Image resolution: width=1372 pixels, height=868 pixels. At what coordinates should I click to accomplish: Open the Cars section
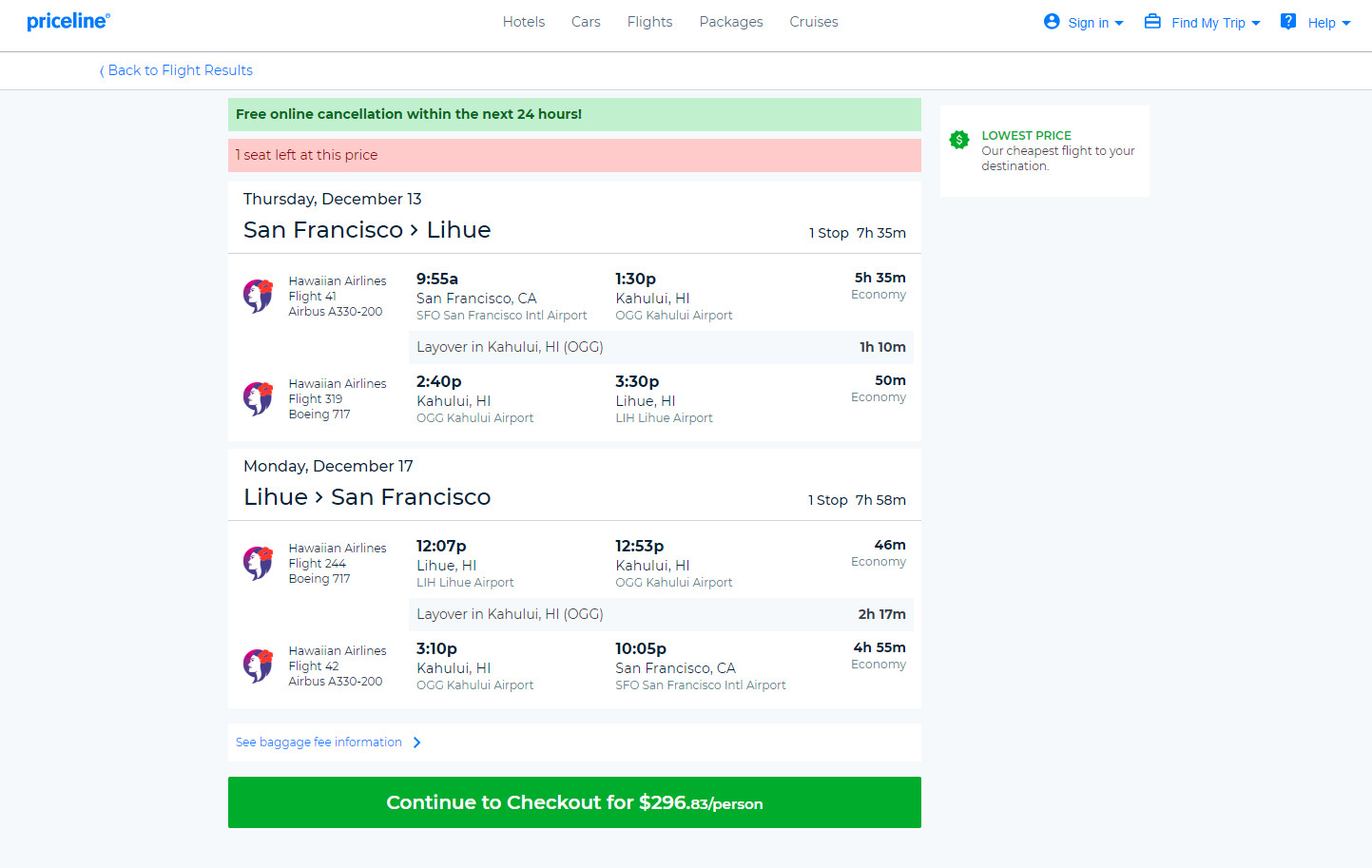(586, 22)
